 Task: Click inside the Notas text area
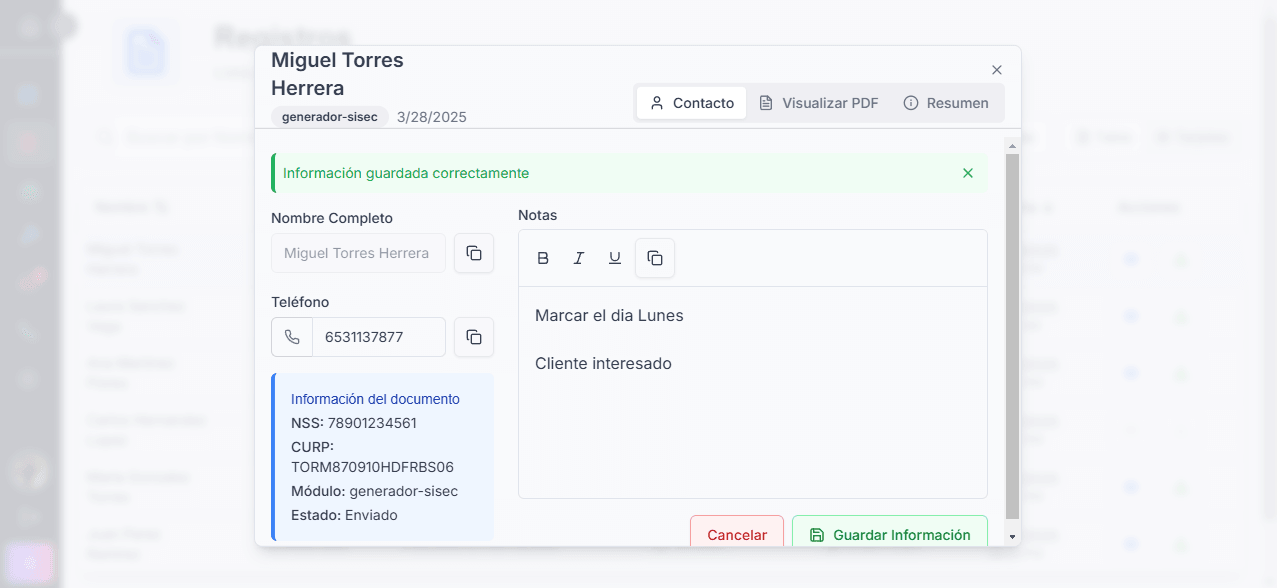point(752,392)
